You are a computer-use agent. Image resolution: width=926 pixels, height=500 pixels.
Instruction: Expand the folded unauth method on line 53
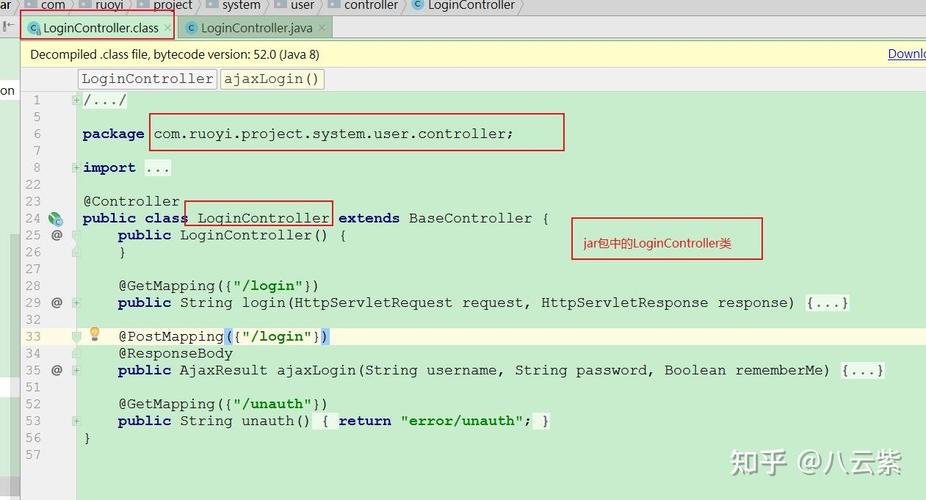pos(326,421)
